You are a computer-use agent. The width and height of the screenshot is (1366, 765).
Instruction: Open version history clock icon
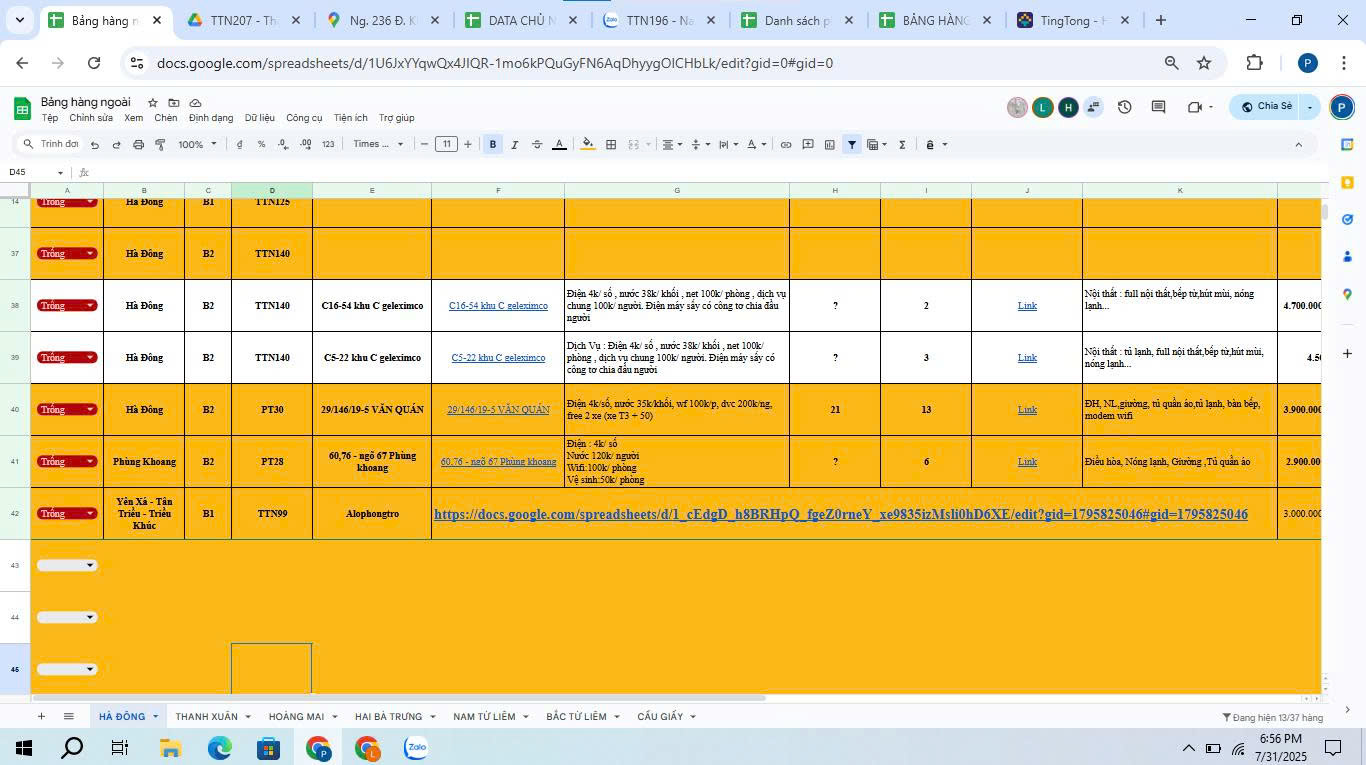point(1125,107)
